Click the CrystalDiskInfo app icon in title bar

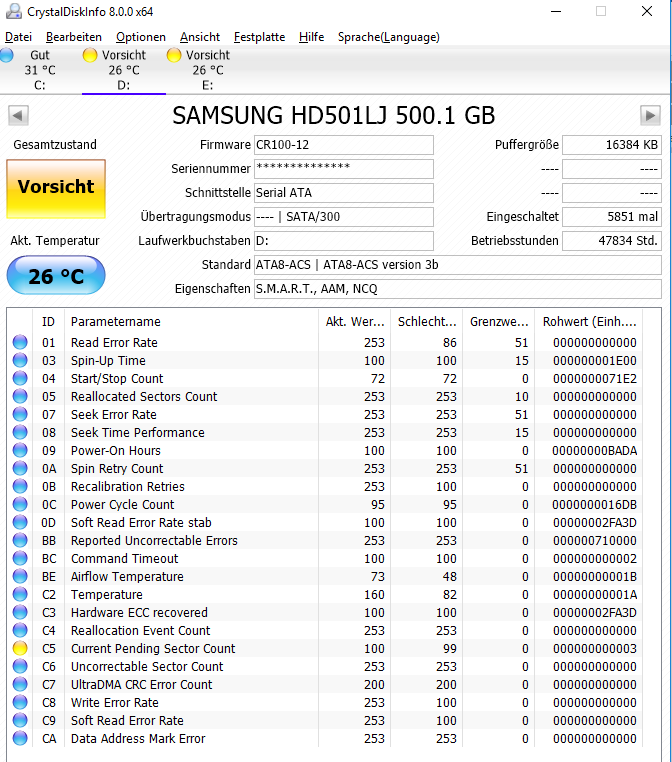coord(14,11)
